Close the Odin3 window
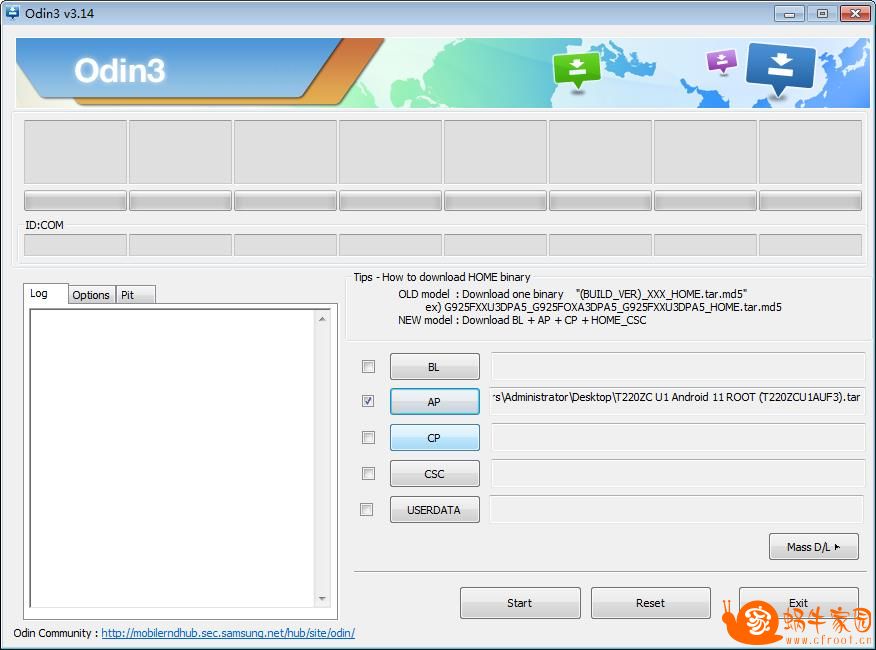 click(855, 13)
